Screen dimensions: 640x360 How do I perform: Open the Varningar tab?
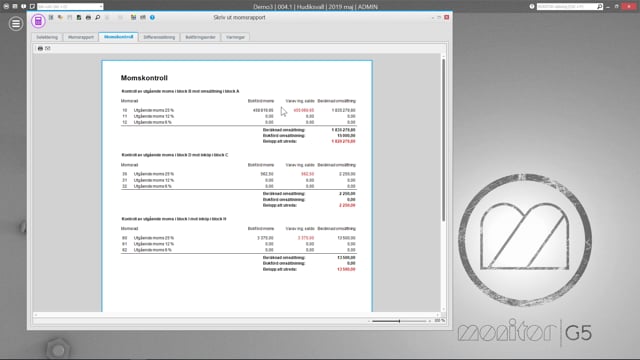[236, 37]
